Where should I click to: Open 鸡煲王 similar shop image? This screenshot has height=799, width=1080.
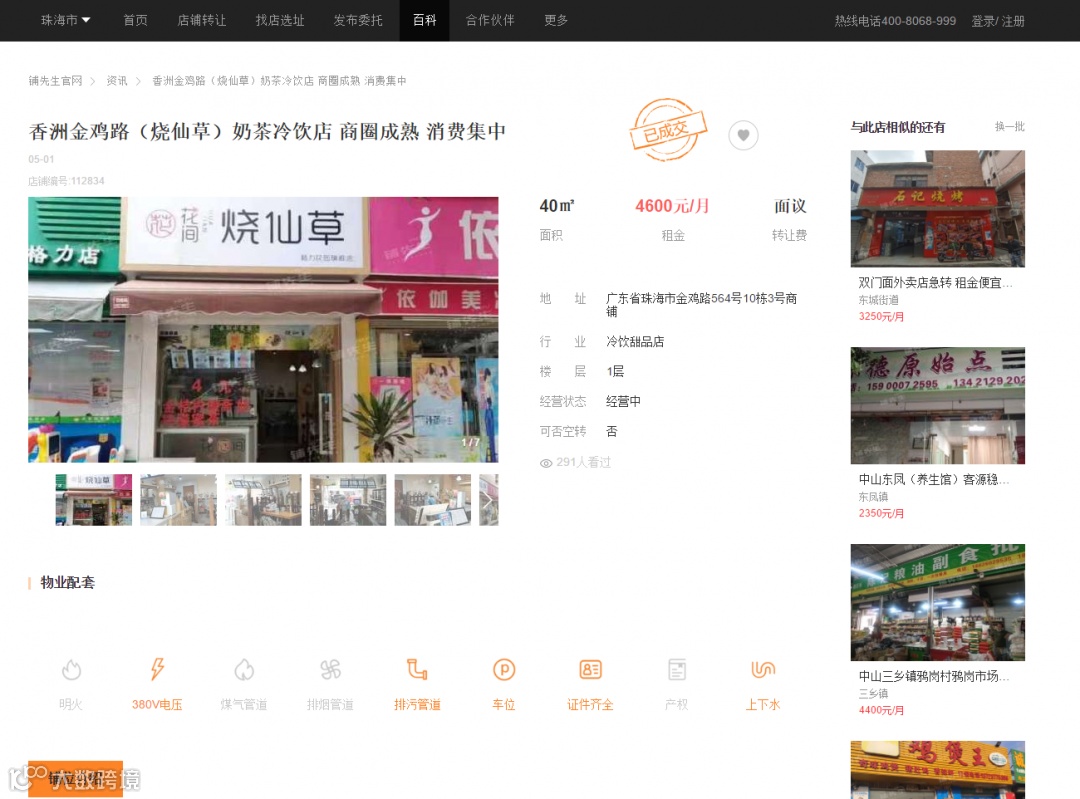coord(937,770)
